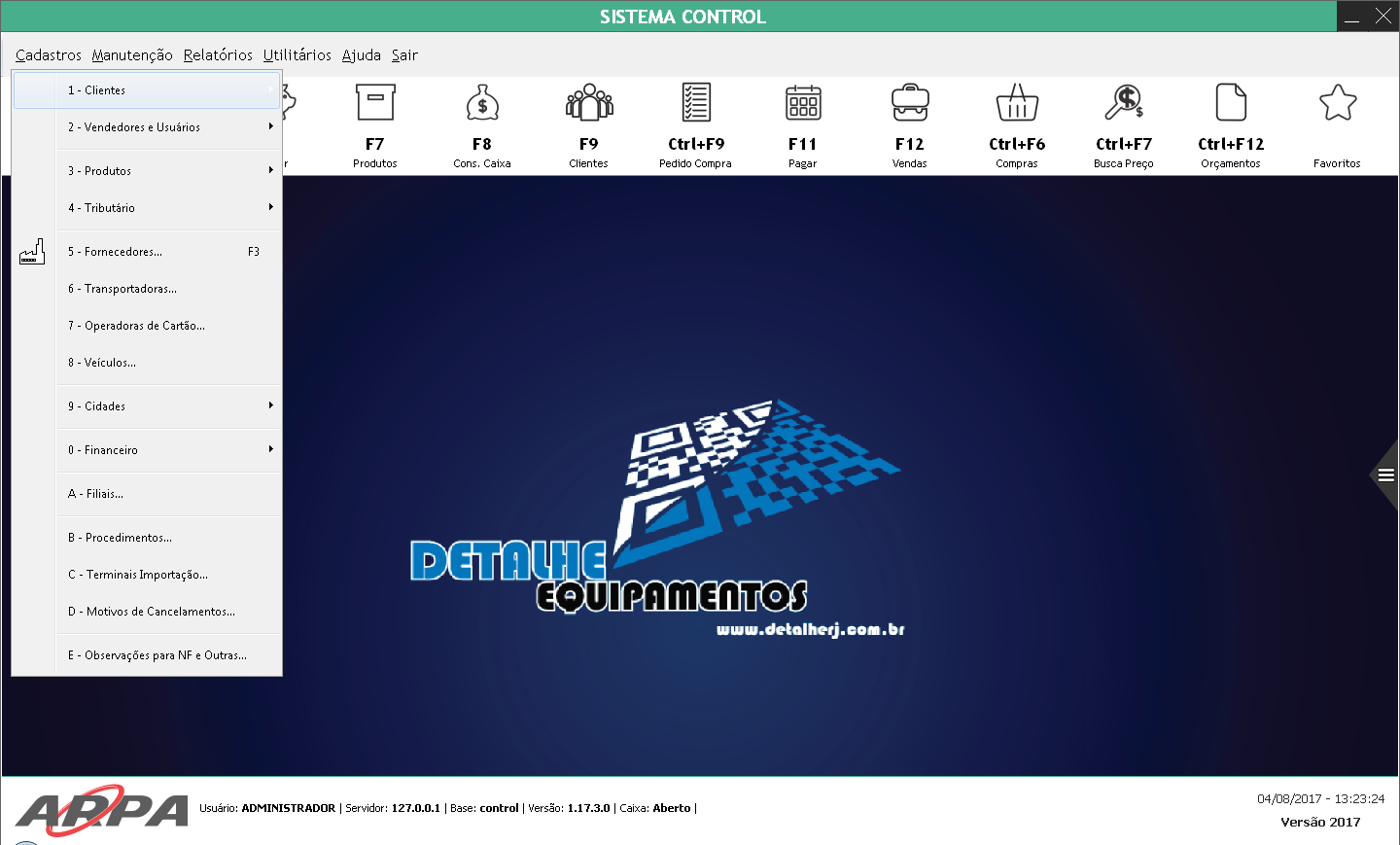The height and width of the screenshot is (845, 1400).
Task: Open the Relatórios menu
Action: [218, 55]
